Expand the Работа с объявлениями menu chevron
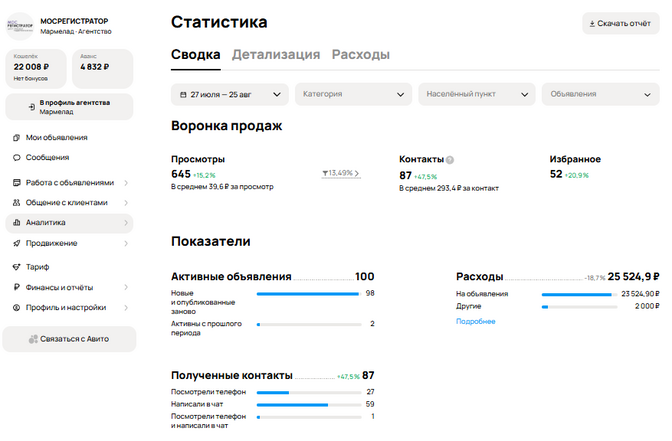Viewport: 672px width, 441px height. (126, 183)
